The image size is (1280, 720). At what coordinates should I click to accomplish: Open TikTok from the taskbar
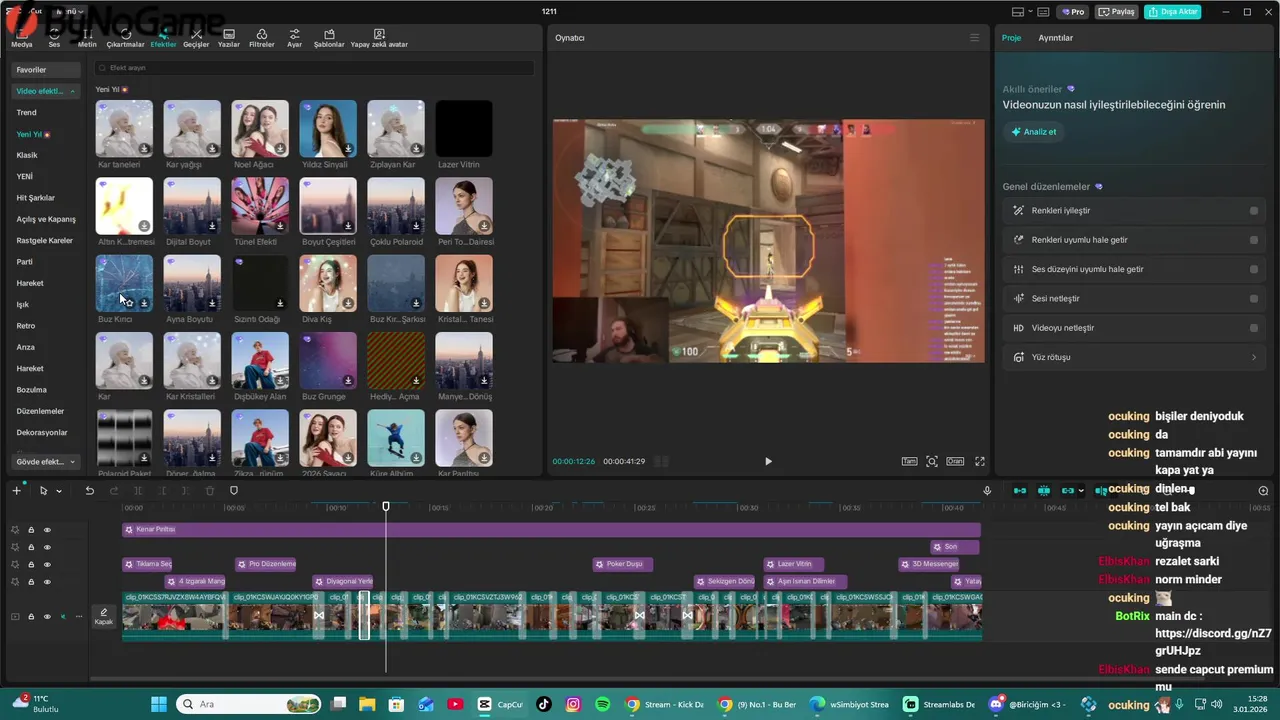tap(544, 704)
